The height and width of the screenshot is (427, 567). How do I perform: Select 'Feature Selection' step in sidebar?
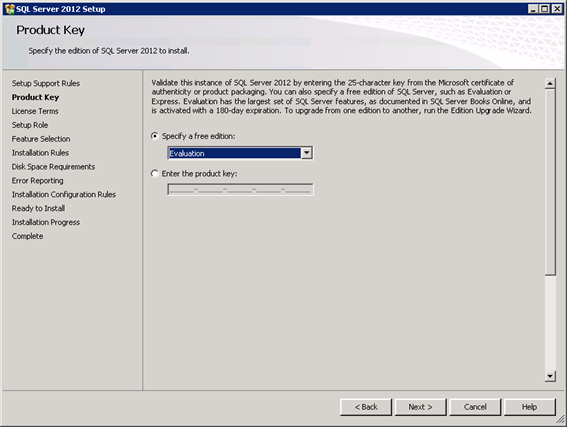pos(41,139)
